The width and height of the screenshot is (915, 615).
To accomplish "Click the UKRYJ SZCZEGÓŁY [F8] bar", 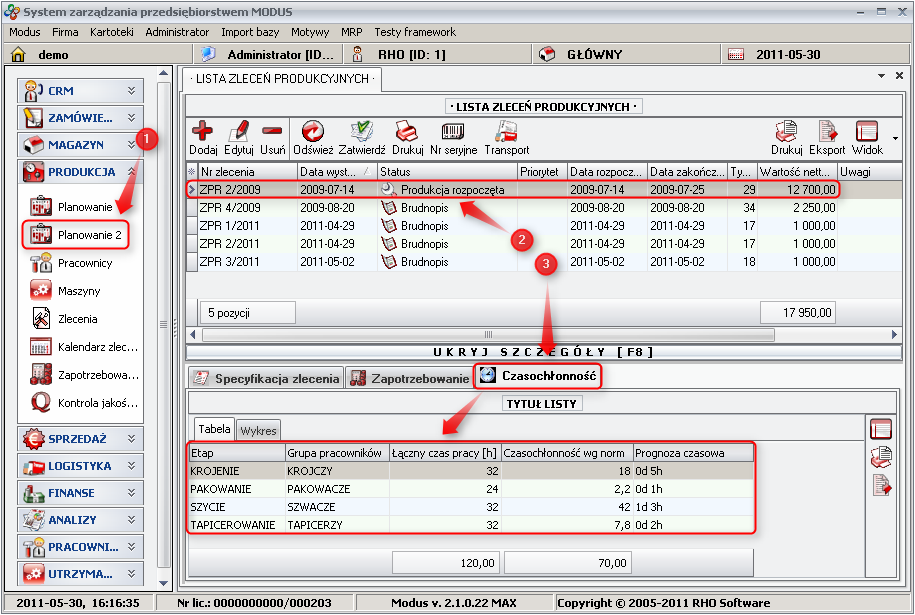I will 546,352.
